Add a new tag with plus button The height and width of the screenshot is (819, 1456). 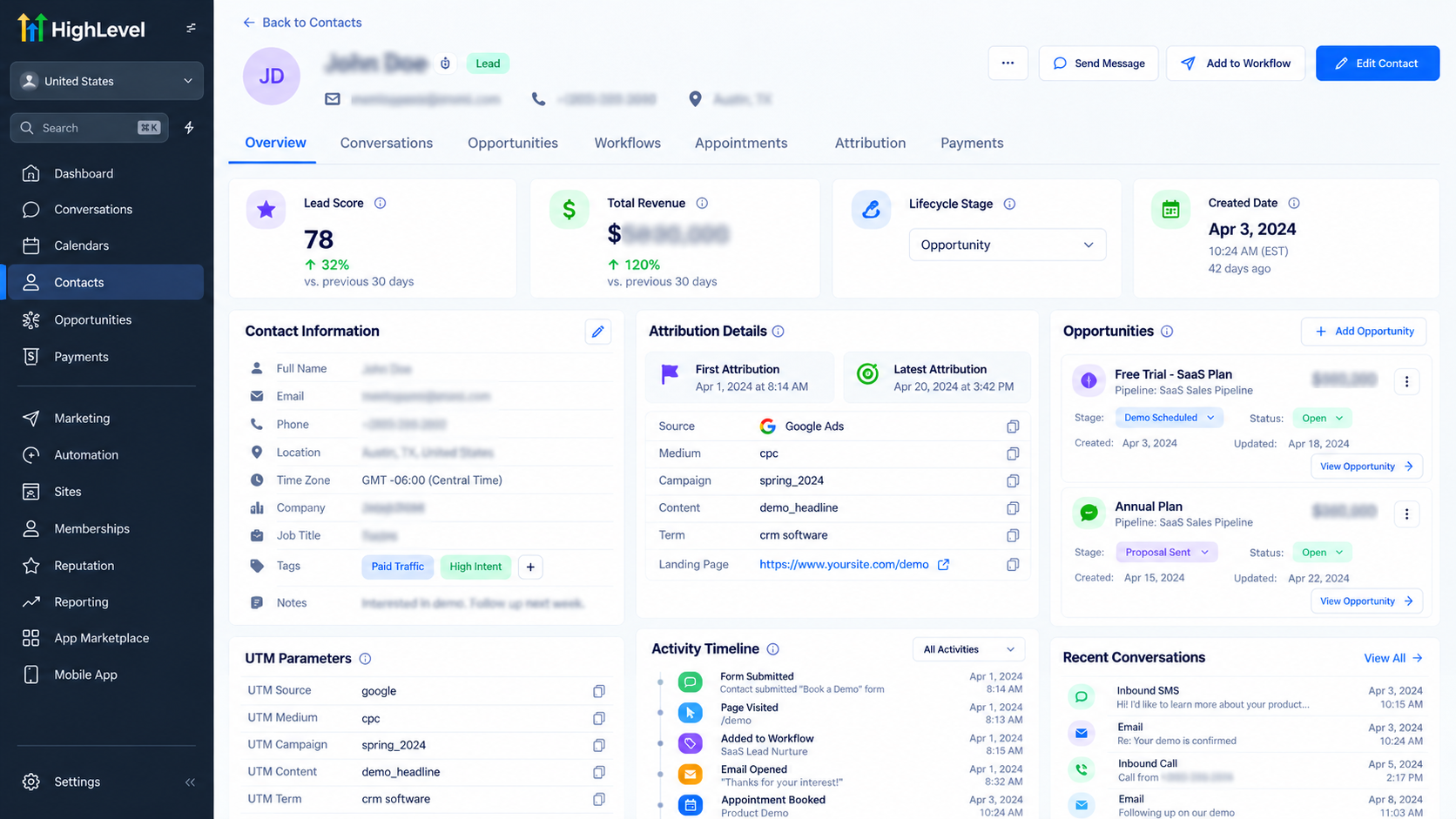pos(530,567)
